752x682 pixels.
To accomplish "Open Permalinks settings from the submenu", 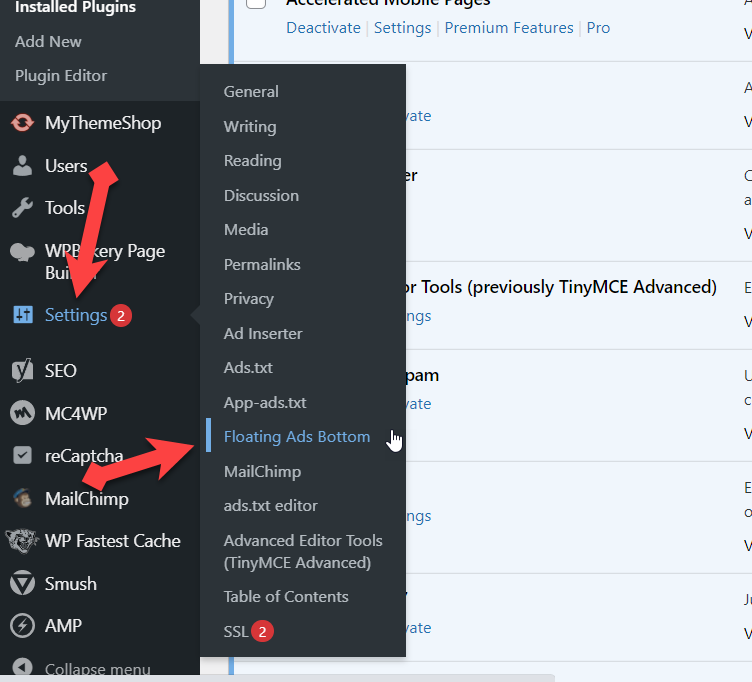I will click(263, 264).
